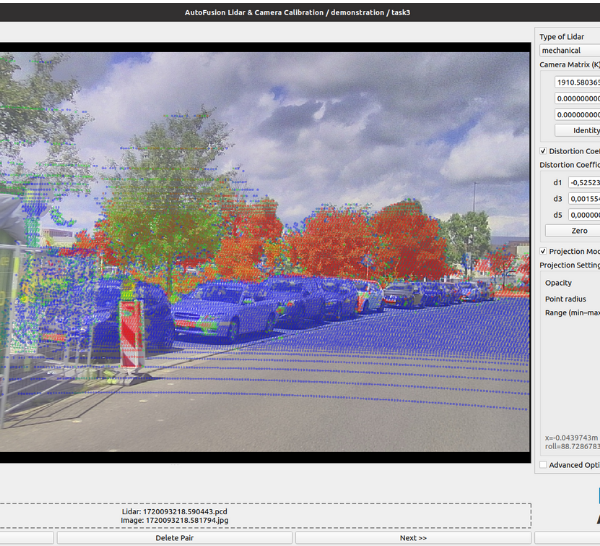This screenshot has height=546, width=600.
Task: Go to next pair with Next >>
Action: (412, 538)
